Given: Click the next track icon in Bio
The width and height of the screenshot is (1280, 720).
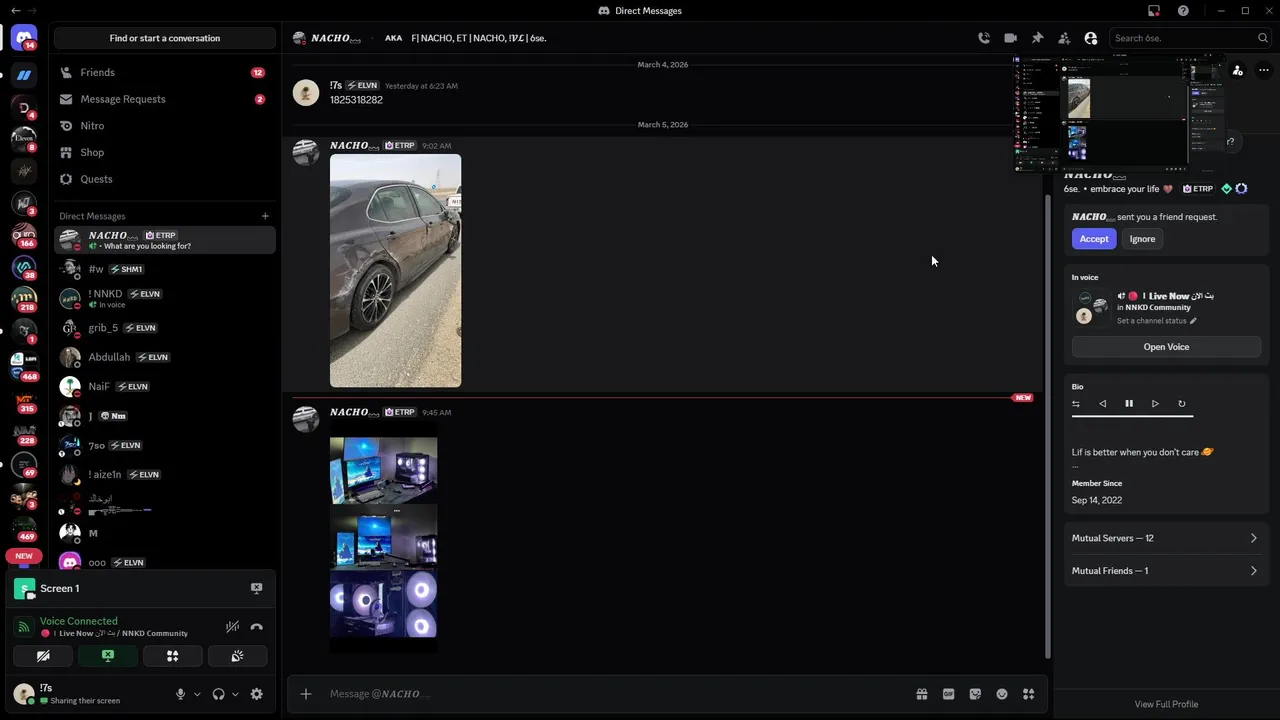Looking at the screenshot, I should coord(1155,404).
